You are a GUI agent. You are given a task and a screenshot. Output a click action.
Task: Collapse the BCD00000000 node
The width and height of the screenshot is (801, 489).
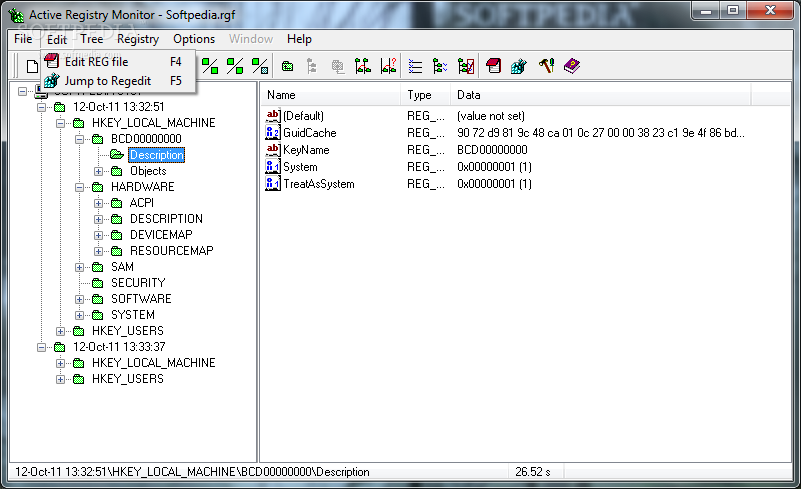coord(79,139)
